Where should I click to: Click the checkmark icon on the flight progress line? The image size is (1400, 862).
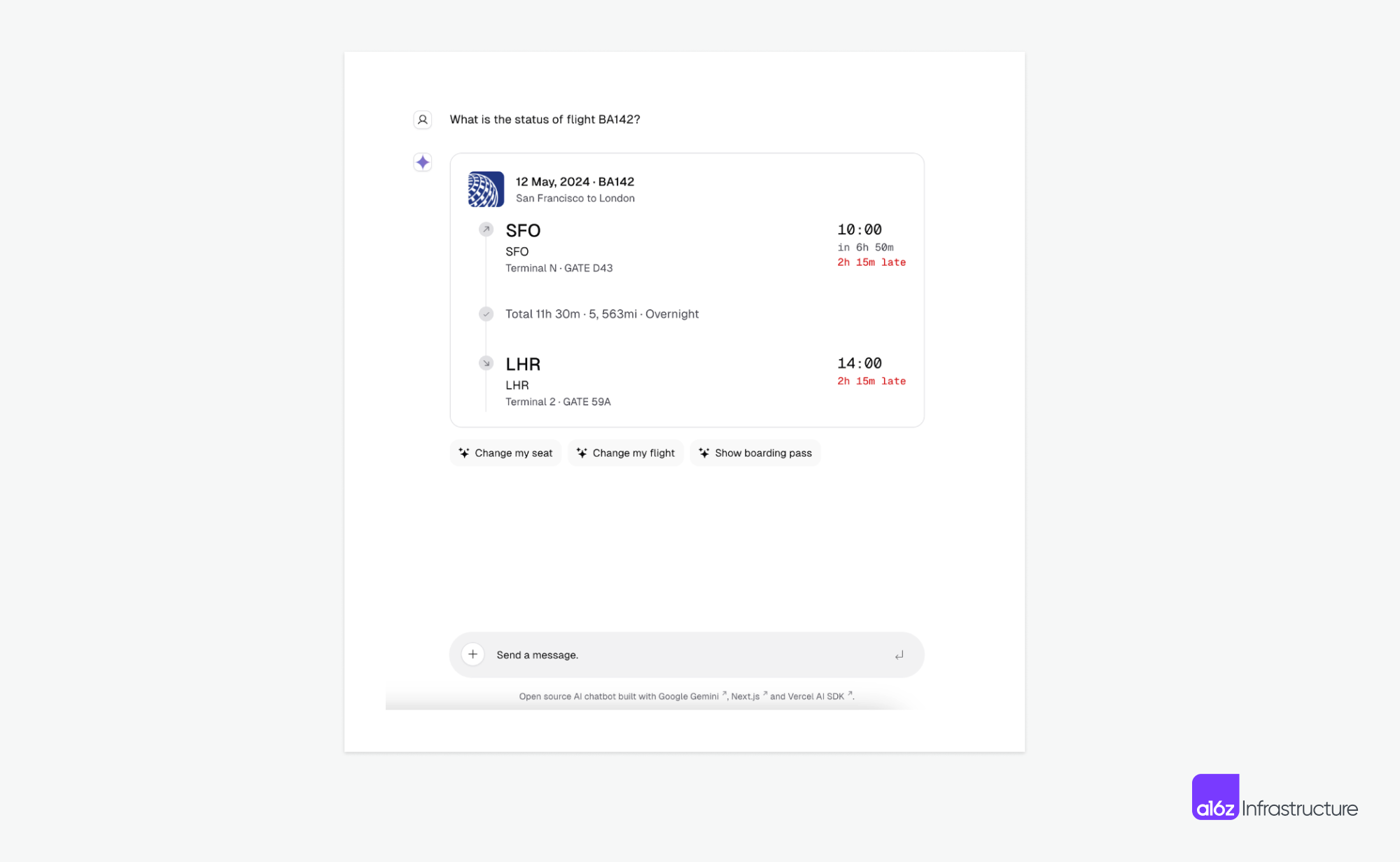click(x=486, y=313)
